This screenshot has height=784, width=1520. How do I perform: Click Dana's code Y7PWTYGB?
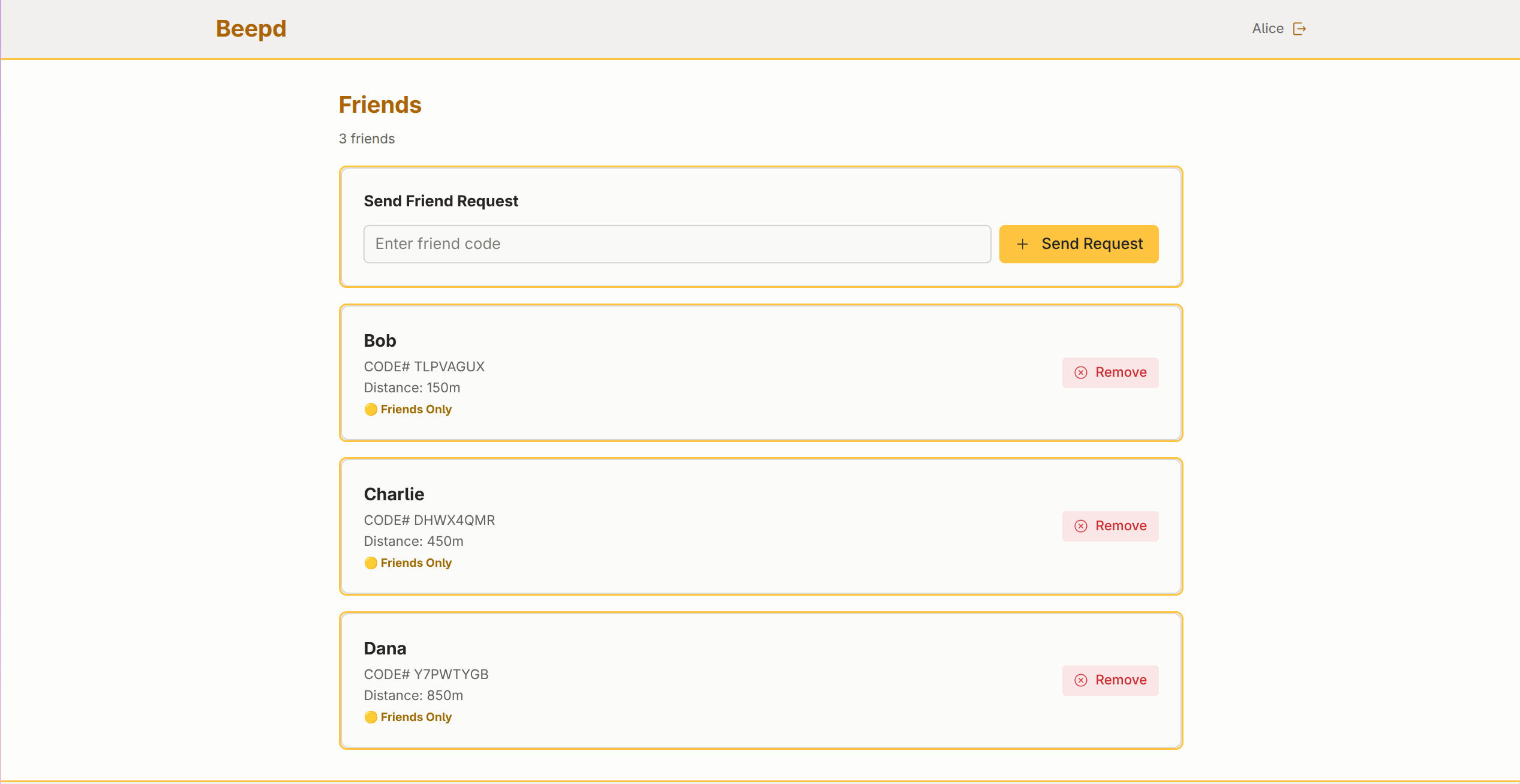point(451,674)
